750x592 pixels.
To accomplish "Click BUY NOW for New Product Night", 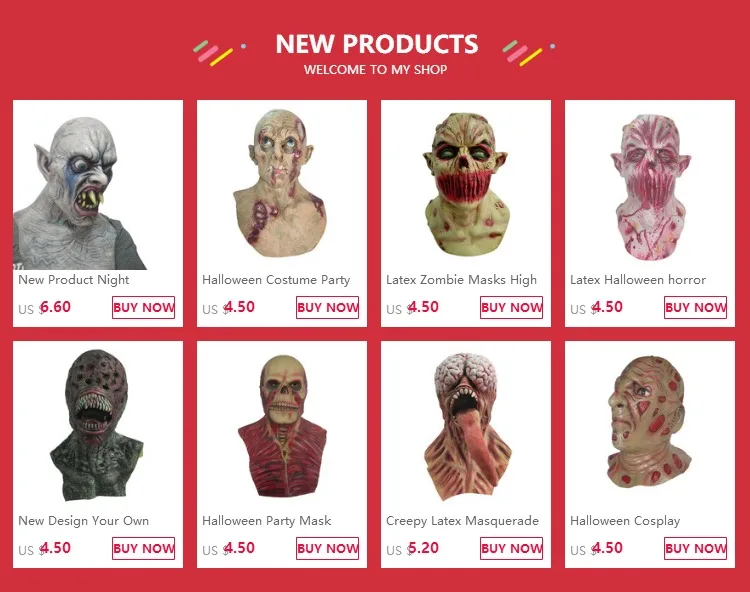I will click(143, 307).
